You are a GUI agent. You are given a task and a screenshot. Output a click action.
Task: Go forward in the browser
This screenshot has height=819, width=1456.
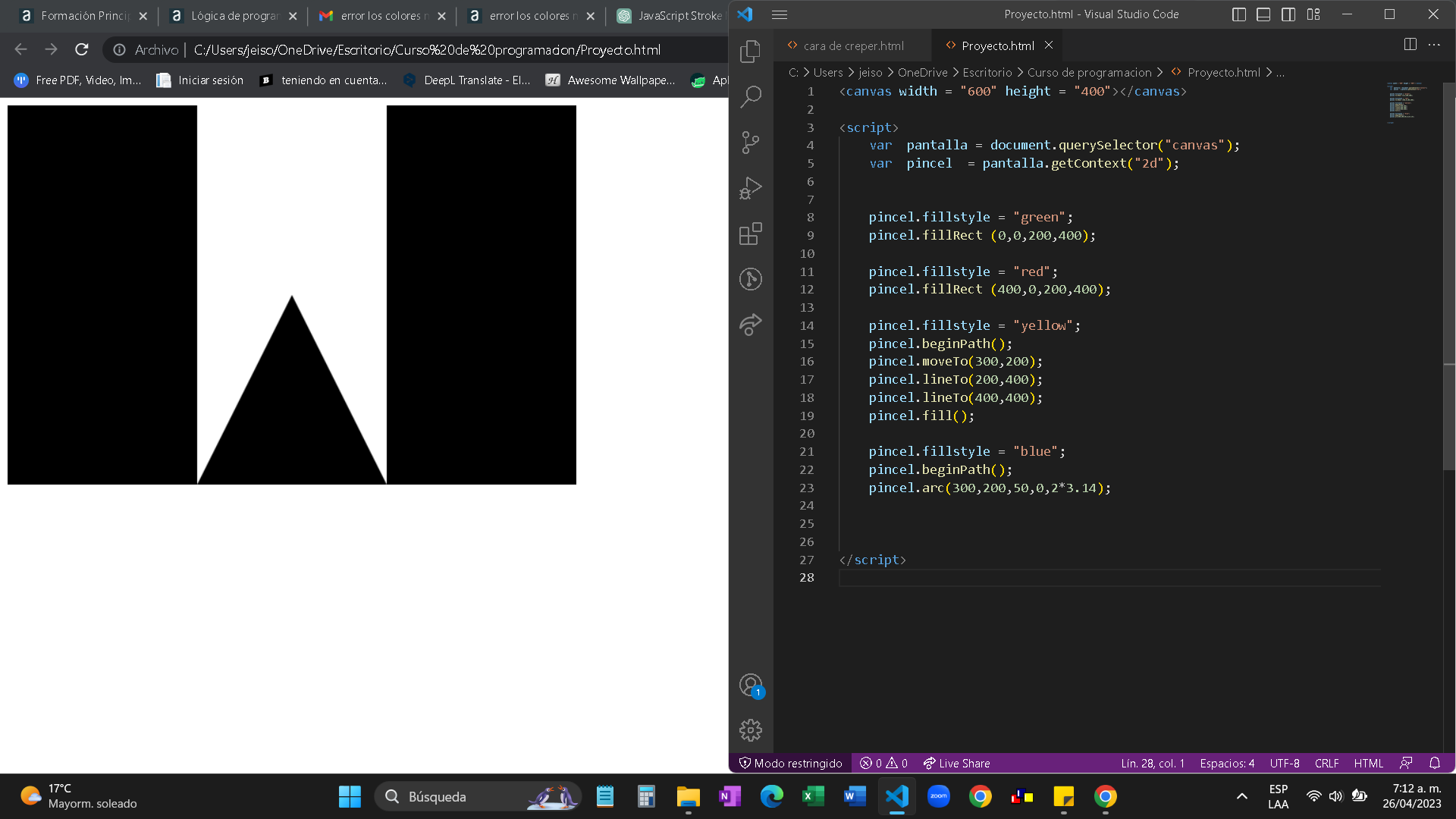(x=51, y=49)
